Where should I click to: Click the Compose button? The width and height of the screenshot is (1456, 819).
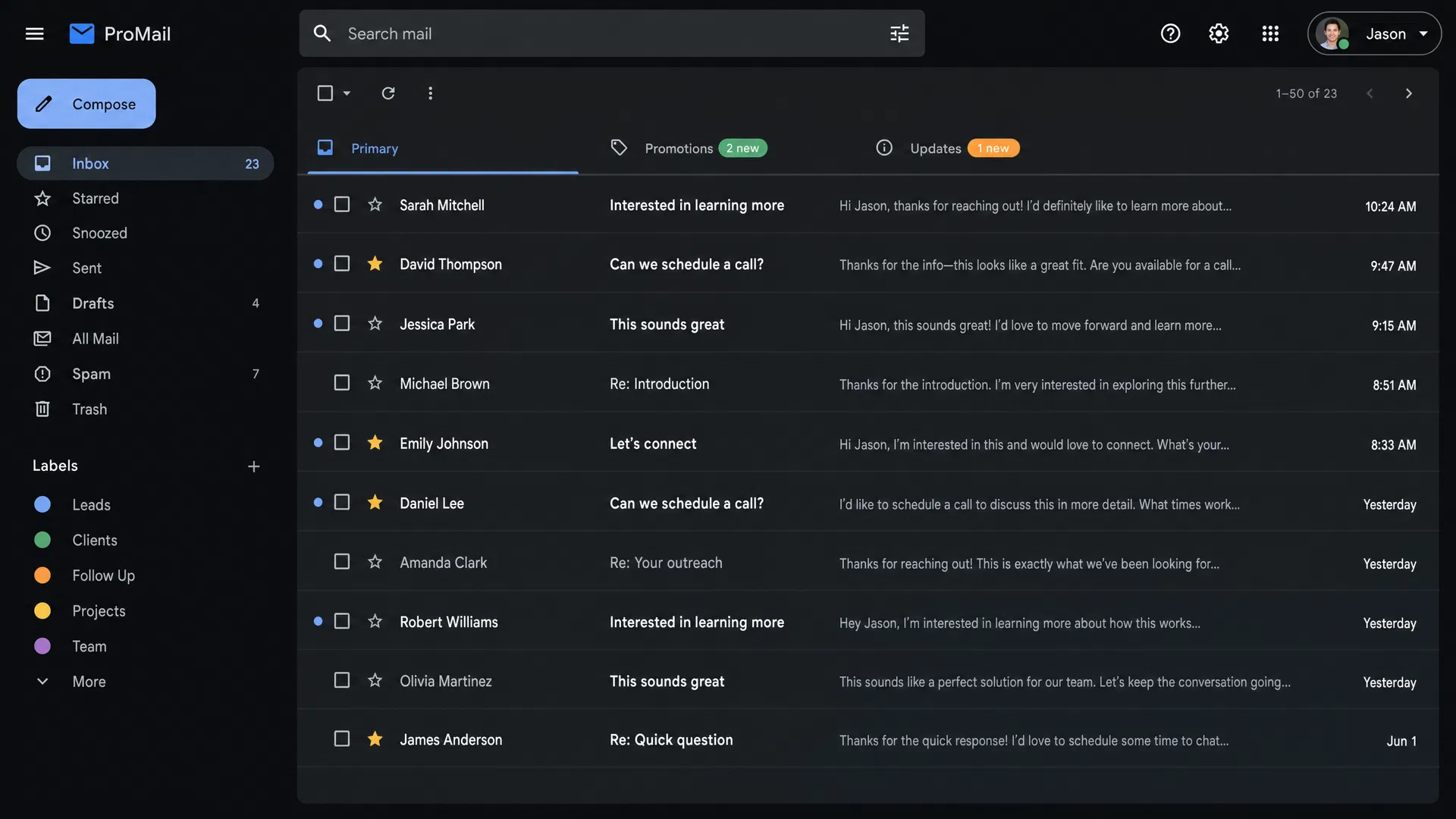click(86, 104)
